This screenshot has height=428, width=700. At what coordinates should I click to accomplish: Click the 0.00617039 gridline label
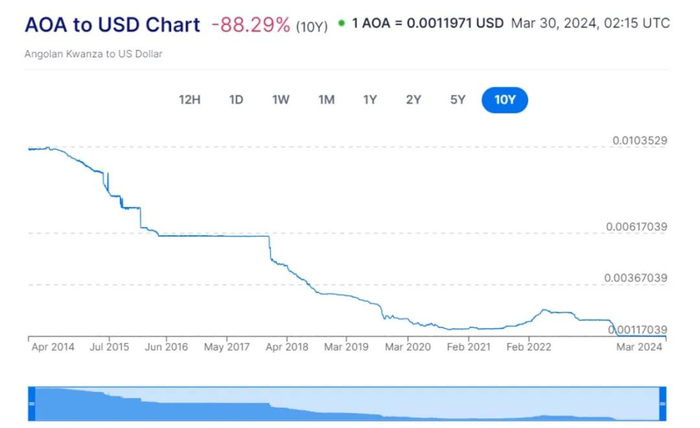pos(639,227)
